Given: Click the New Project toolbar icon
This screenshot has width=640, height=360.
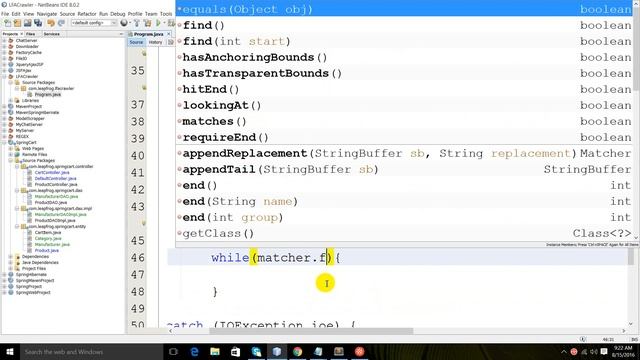Looking at the screenshot, I should pyautogui.click(x=18, y=23).
